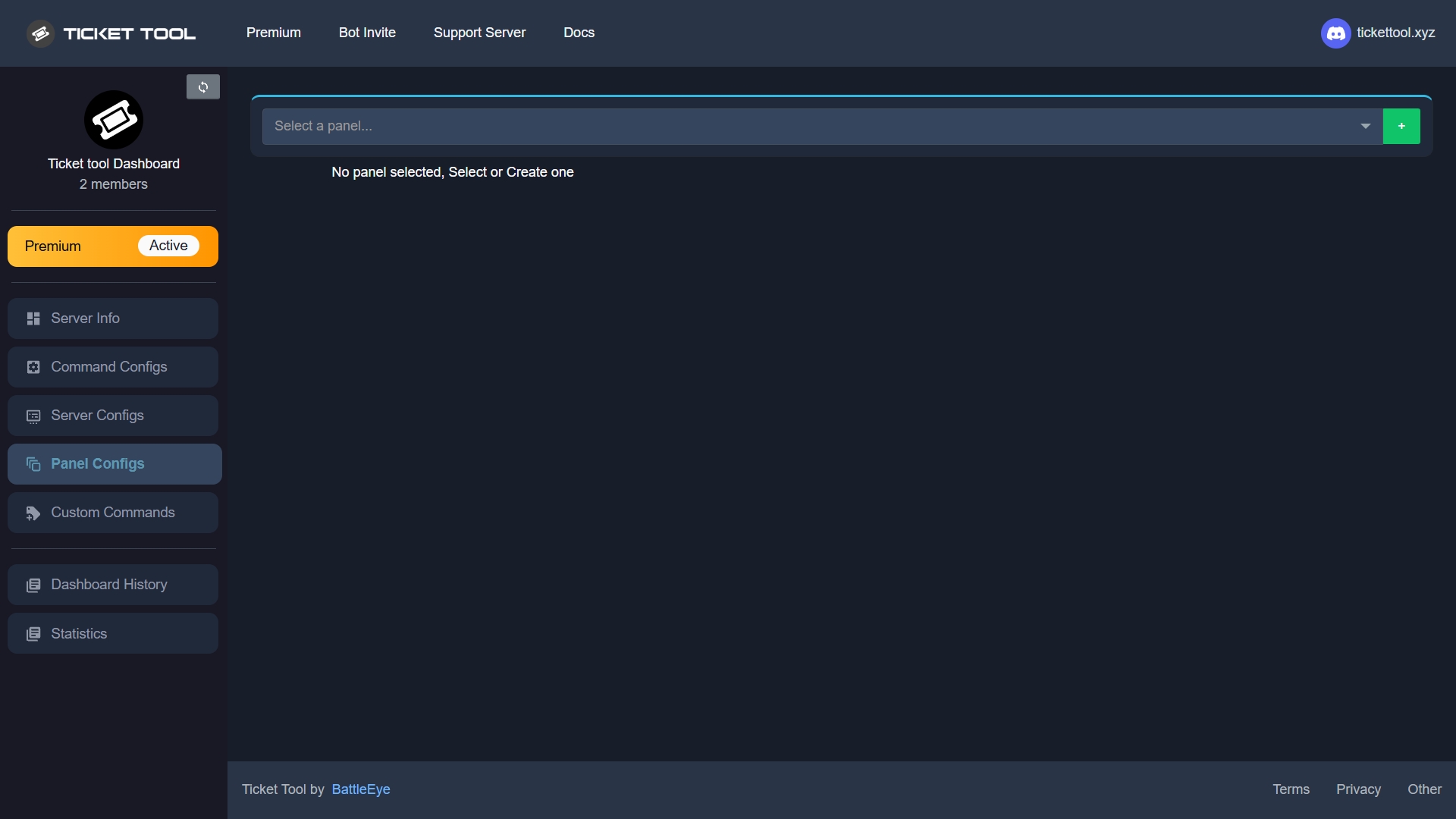Click the green plus create panel button
1456x819 pixels.
[1401, 126]
